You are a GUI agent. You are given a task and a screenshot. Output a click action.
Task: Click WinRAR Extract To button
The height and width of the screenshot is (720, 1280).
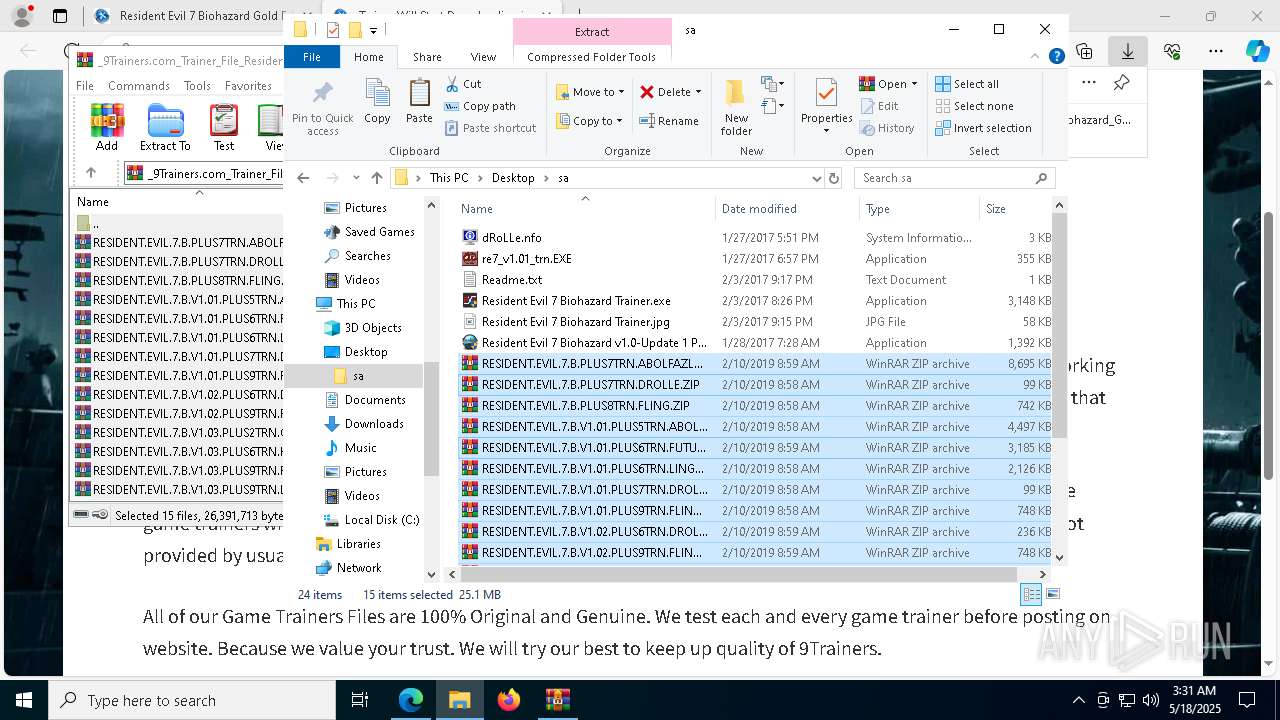click(165, 127)
